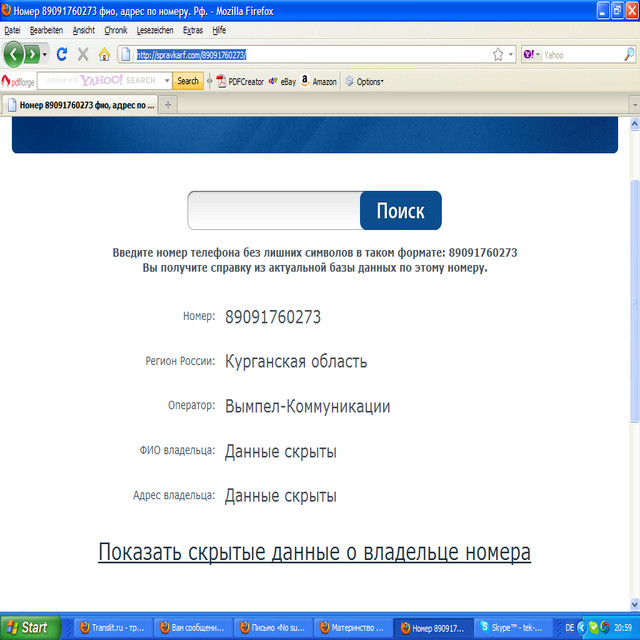Reload the current page
Screen dimensions: 640x640
(x=62, y=54)
